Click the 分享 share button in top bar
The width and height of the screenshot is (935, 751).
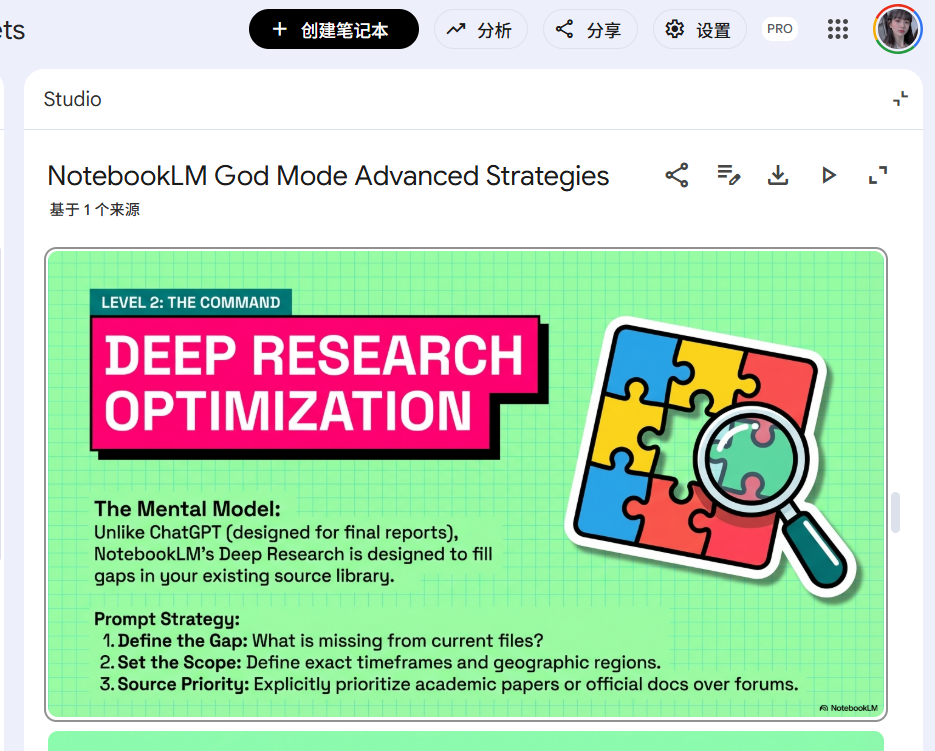[590, 29]
